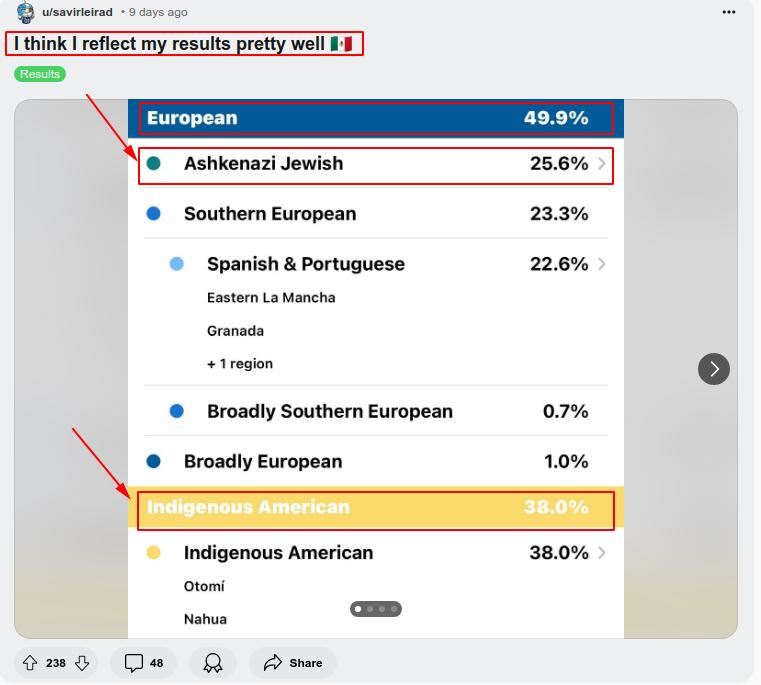Go to the next image in gallery
The width and height of the screenshot is (761, 685).
714,369
